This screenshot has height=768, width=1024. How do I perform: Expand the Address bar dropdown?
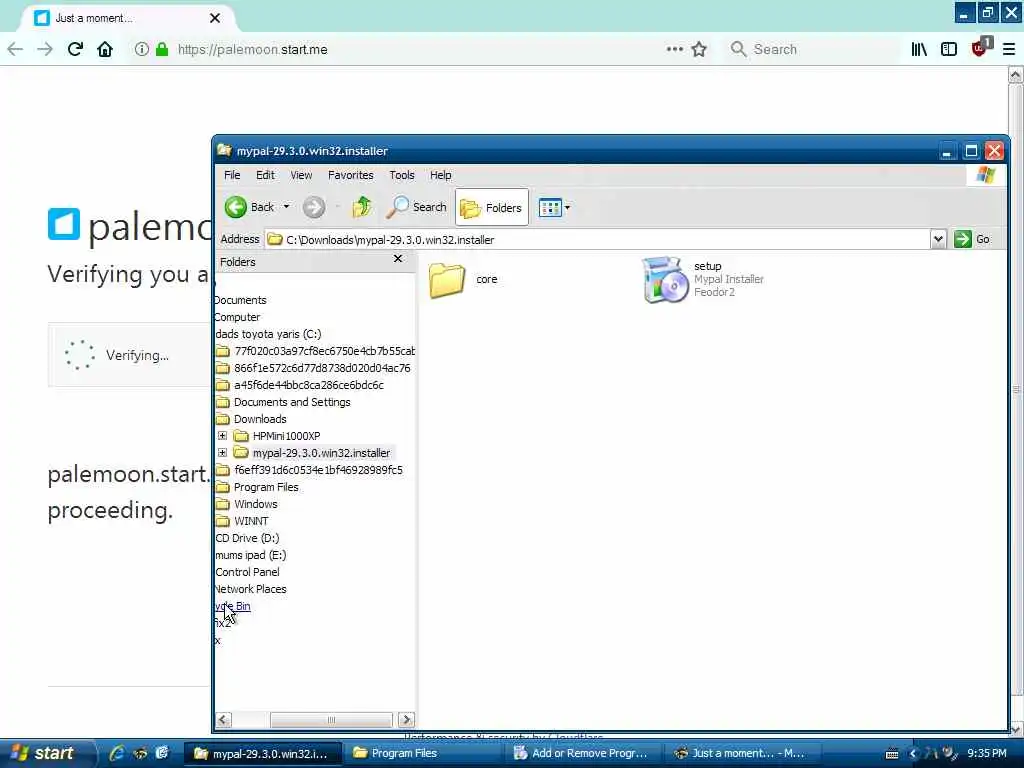pos(938,240)
